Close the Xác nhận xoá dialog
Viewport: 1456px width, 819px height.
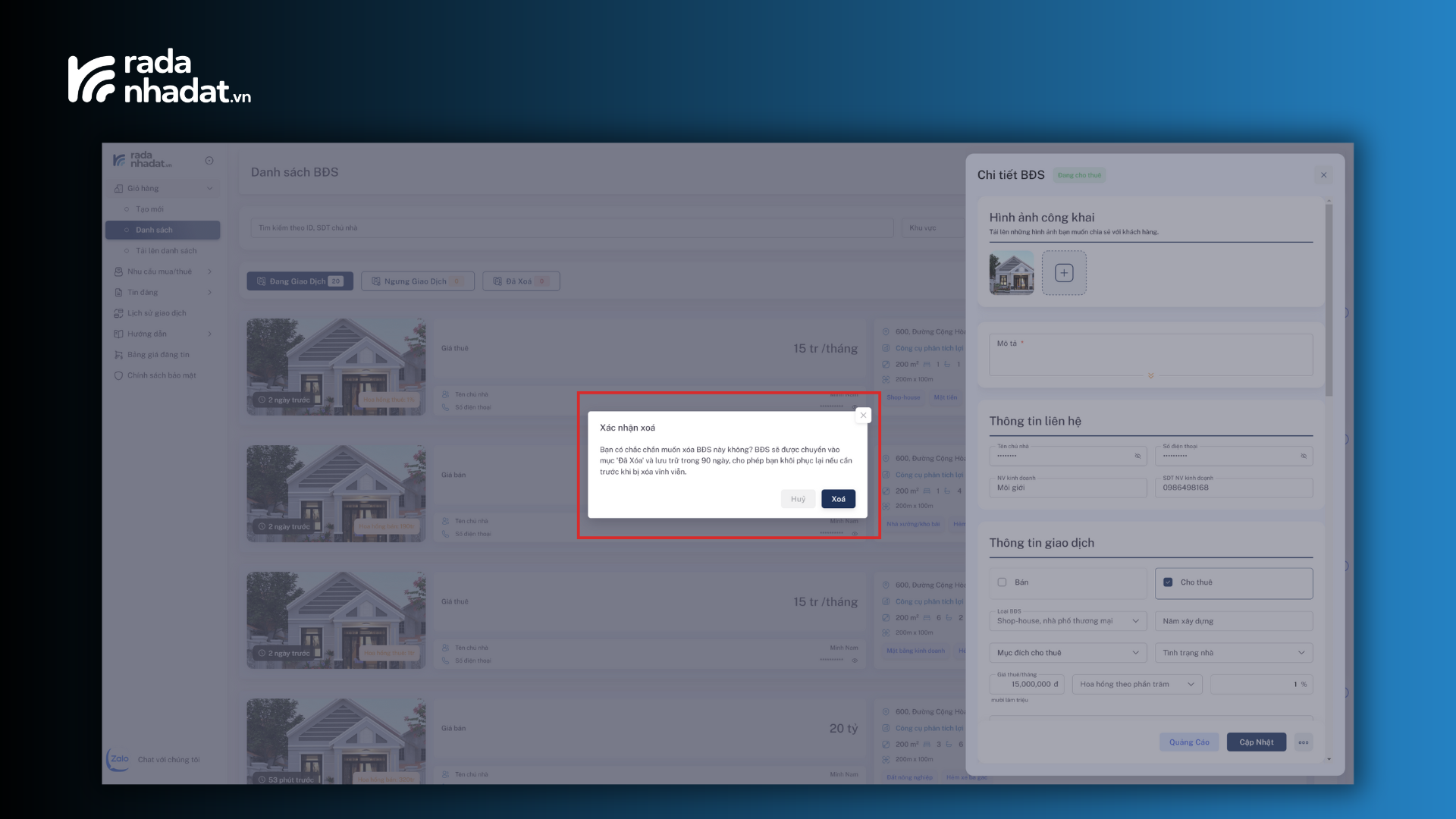(x=863, y=415)
